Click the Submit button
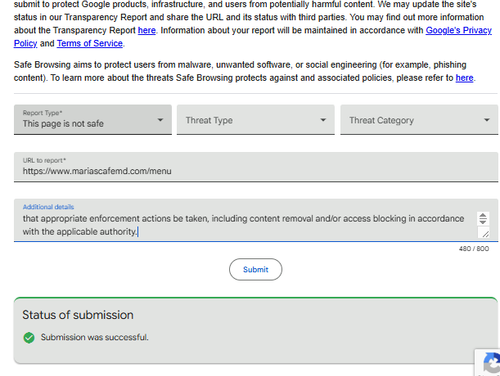The image size is (500, 376). tap(256, 269)
